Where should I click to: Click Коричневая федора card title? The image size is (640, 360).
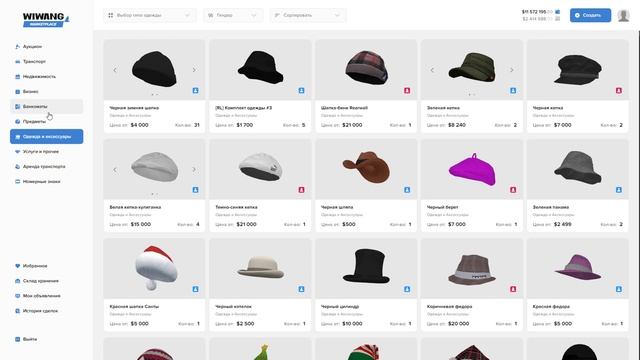449,307
